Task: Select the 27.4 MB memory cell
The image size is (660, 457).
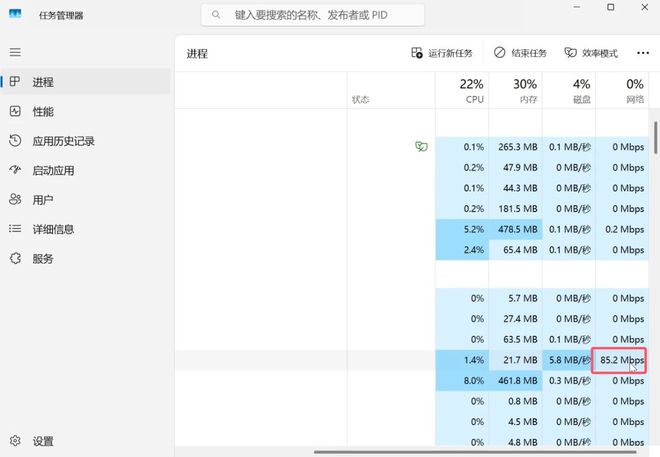Action: [x=516, y=319]
